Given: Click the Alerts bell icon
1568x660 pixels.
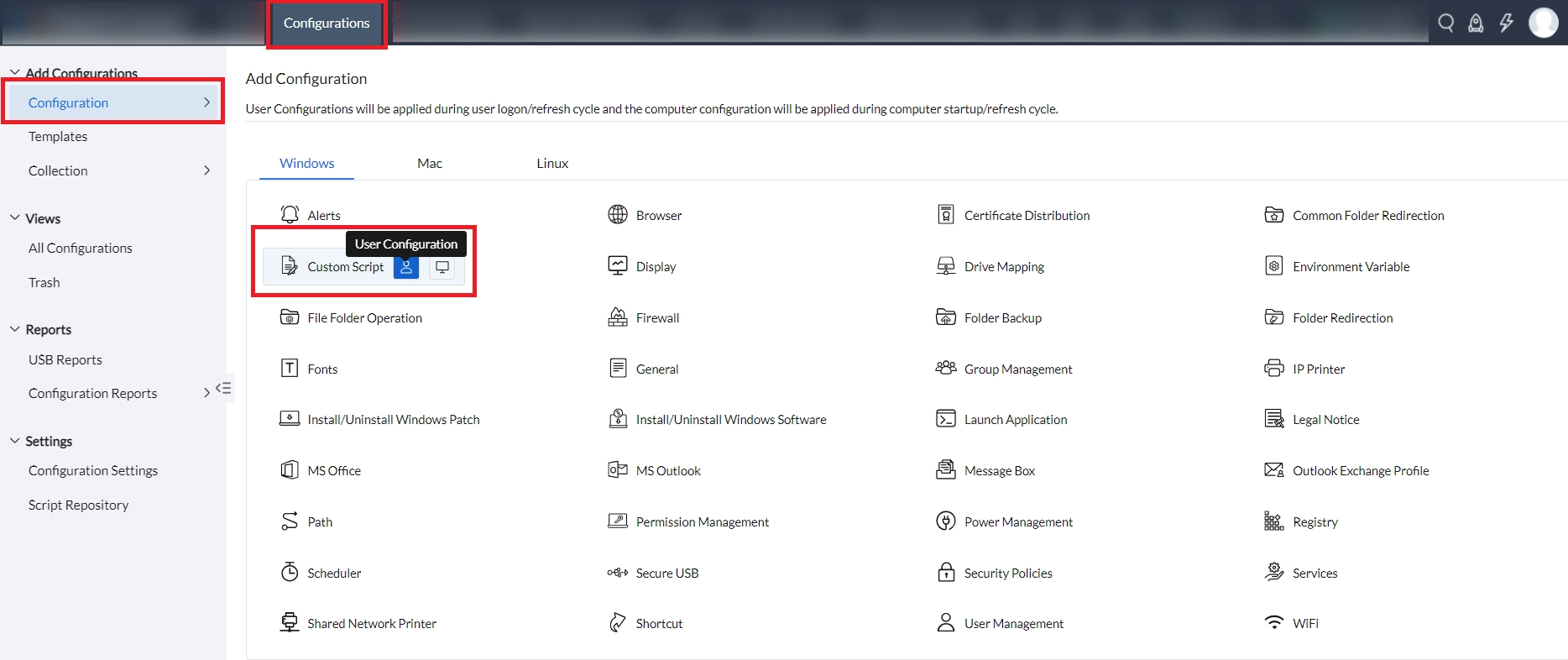Looking at the screenshot, I should [x=290, y=215].
